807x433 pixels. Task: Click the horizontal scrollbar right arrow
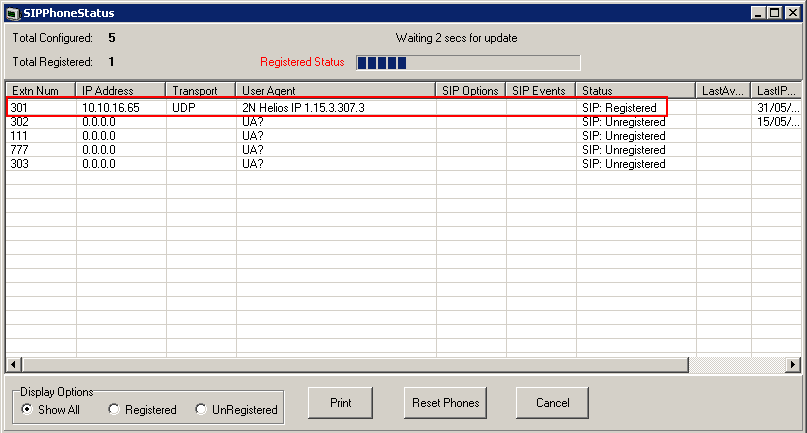coord(791,364)
